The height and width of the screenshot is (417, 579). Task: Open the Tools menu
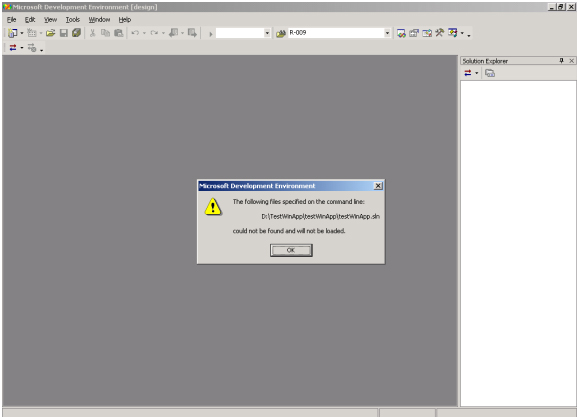point(72,20)
